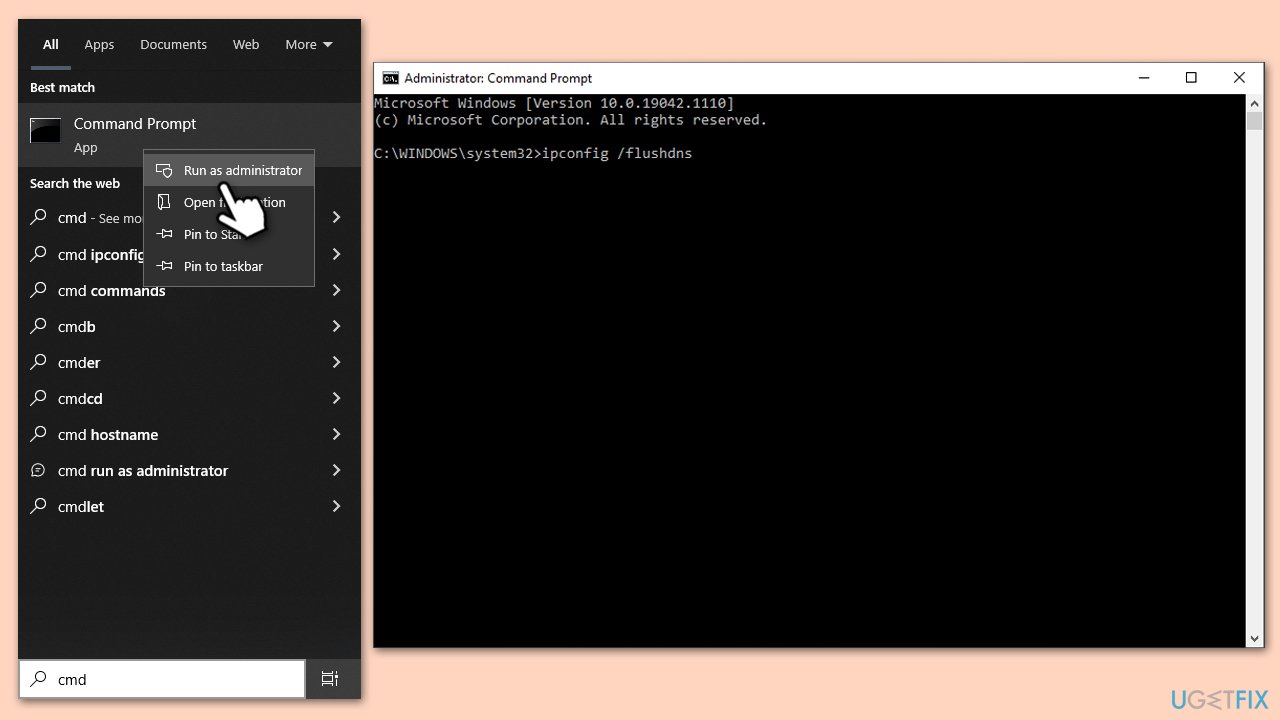Open the More dropdown in search filters
The height and width of the screenshot is (720, 1280).
[309, 44]
